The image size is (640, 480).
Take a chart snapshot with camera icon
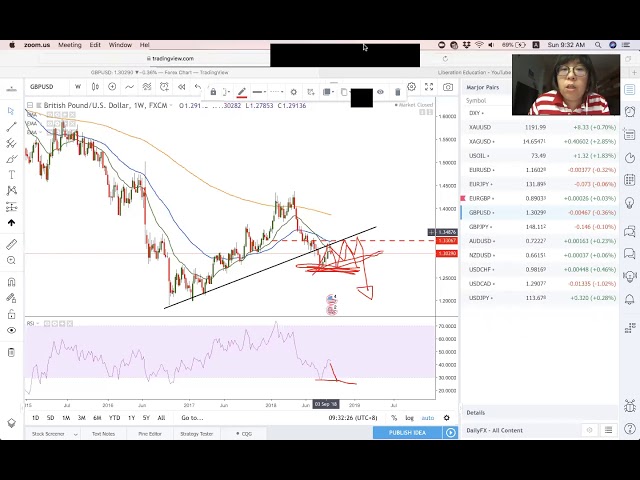pos(447,87)
